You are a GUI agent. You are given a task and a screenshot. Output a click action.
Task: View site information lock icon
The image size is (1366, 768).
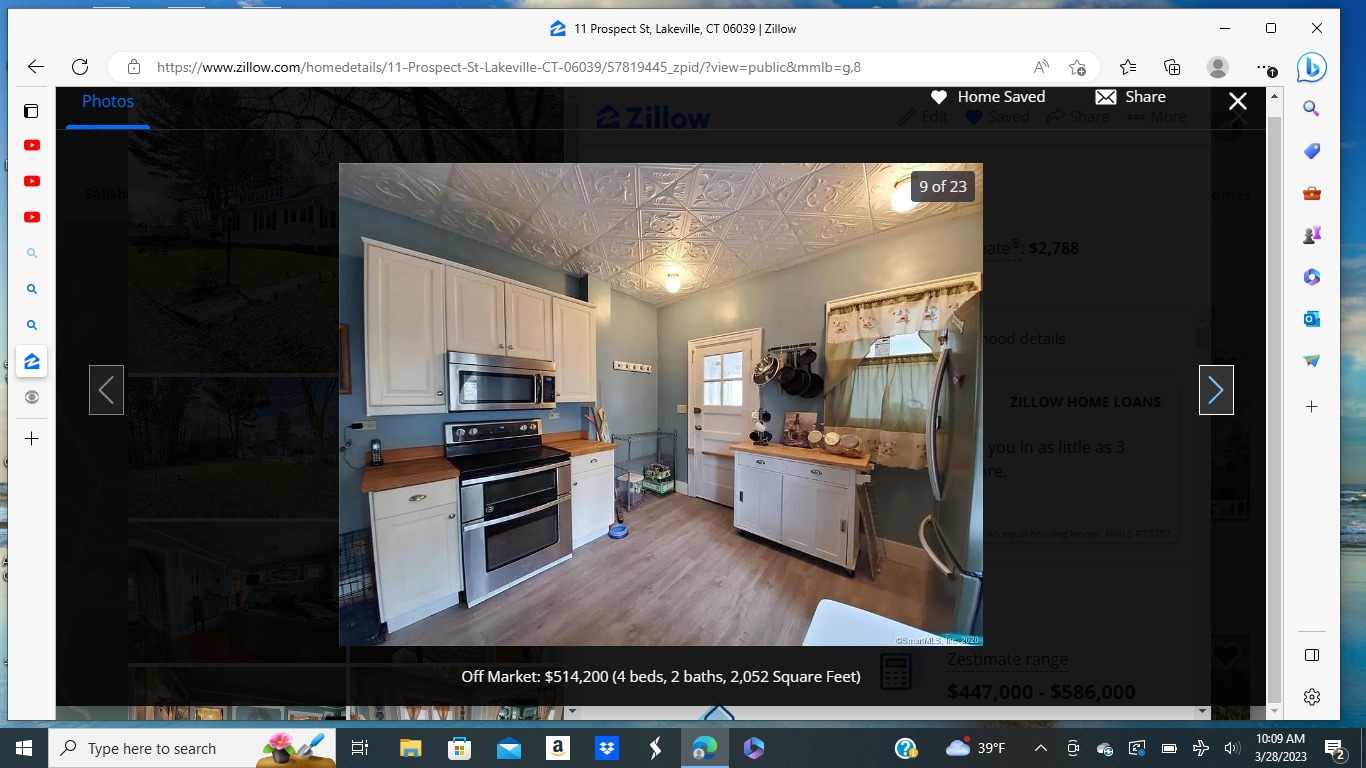tap(133, 67)
